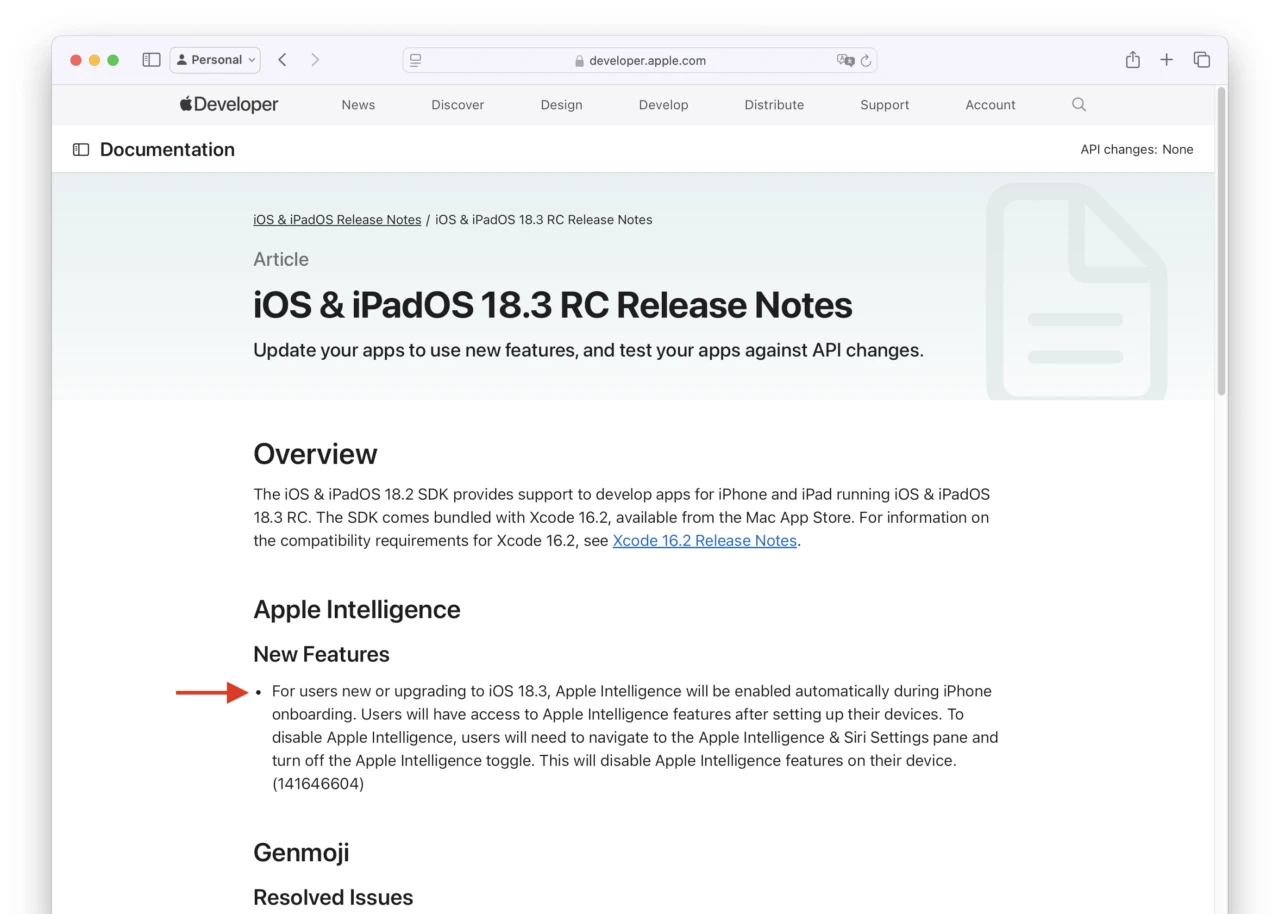Reload the current page
Screen dimensions: 1280x914
pyautogui.click(x=866, y=60)
